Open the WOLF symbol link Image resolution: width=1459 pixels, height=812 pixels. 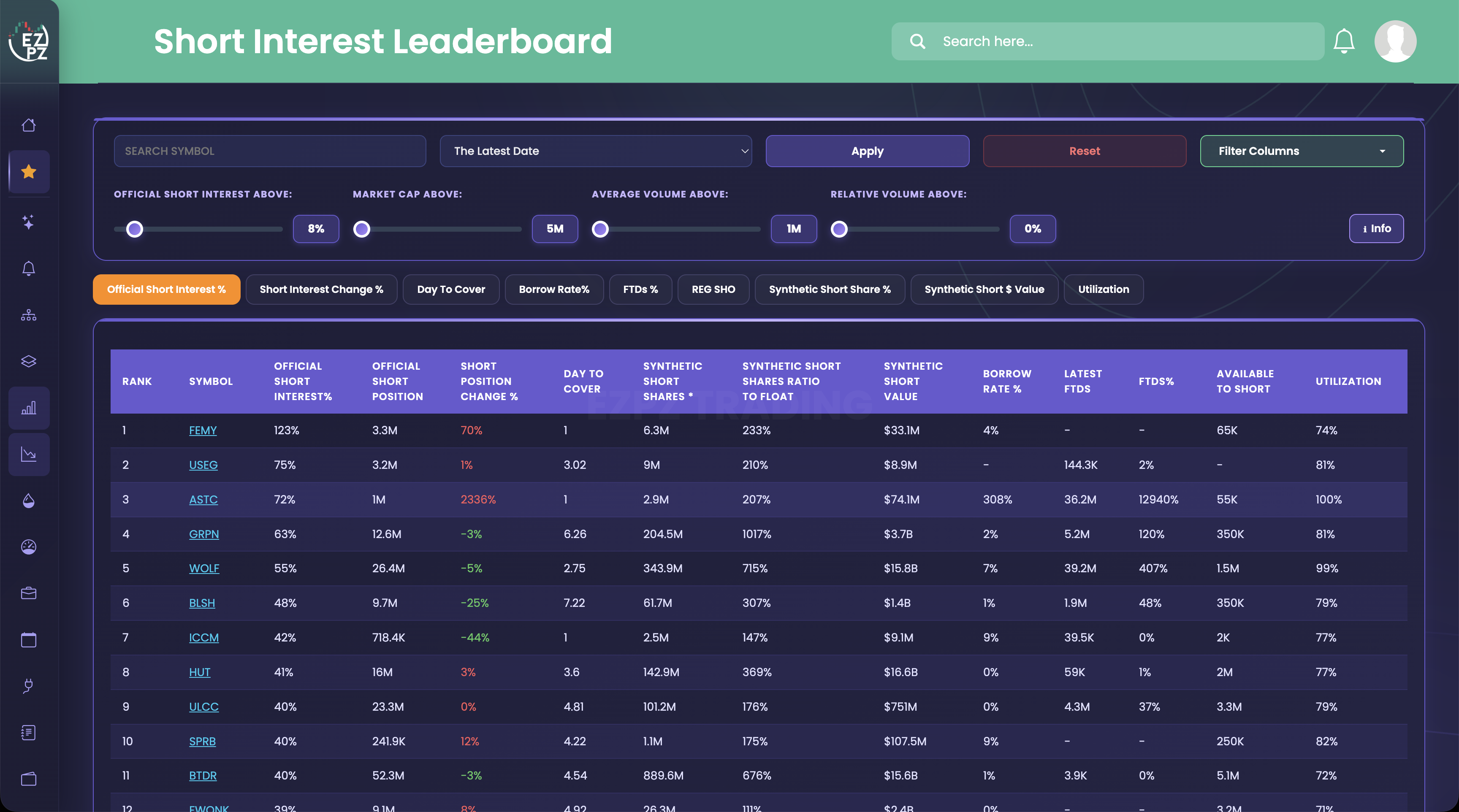(204, 568)
